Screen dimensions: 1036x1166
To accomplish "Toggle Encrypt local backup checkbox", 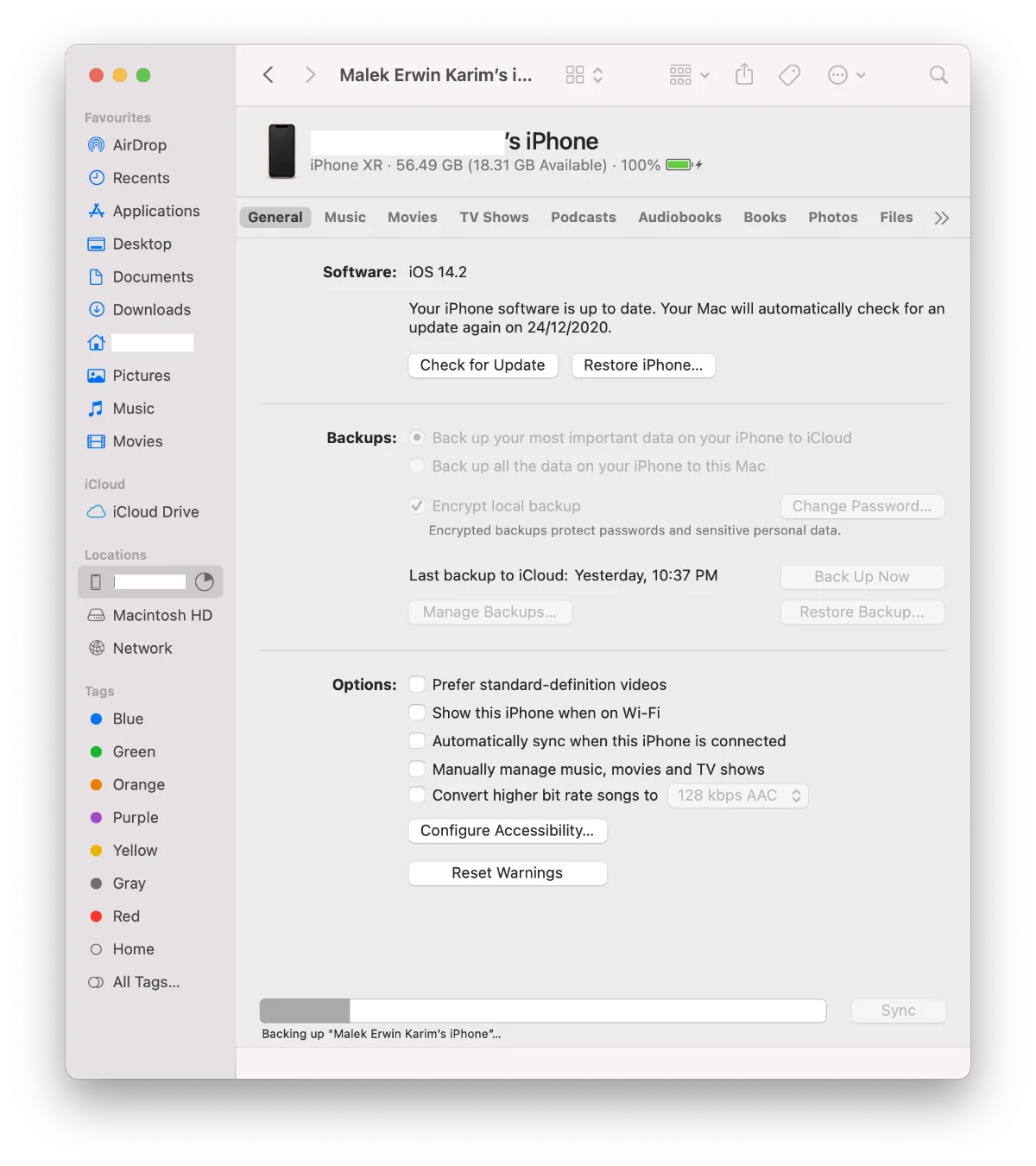I will click(x=417, y=506).
